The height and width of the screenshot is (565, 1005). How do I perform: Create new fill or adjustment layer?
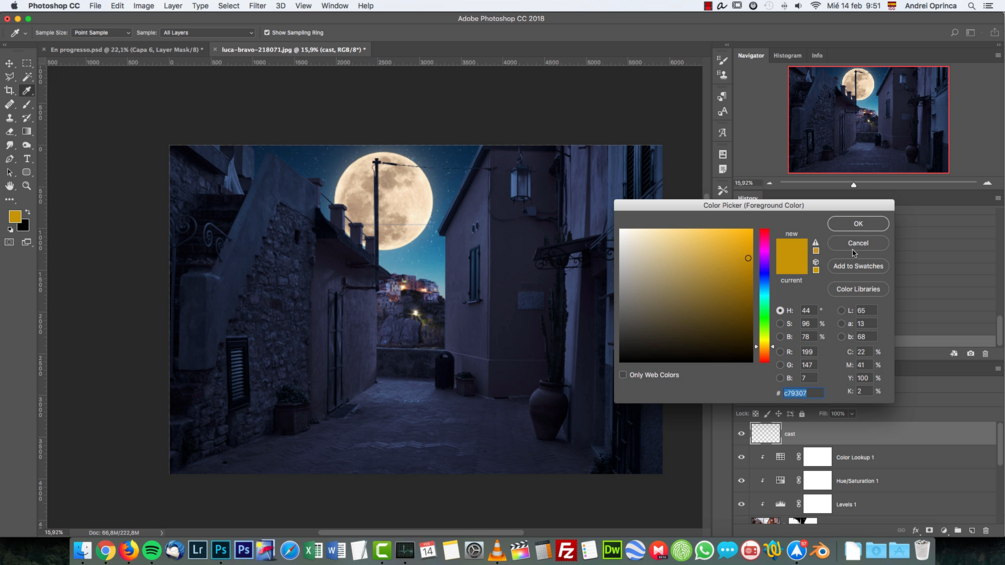pyautogui.click(x=943, y=530)
